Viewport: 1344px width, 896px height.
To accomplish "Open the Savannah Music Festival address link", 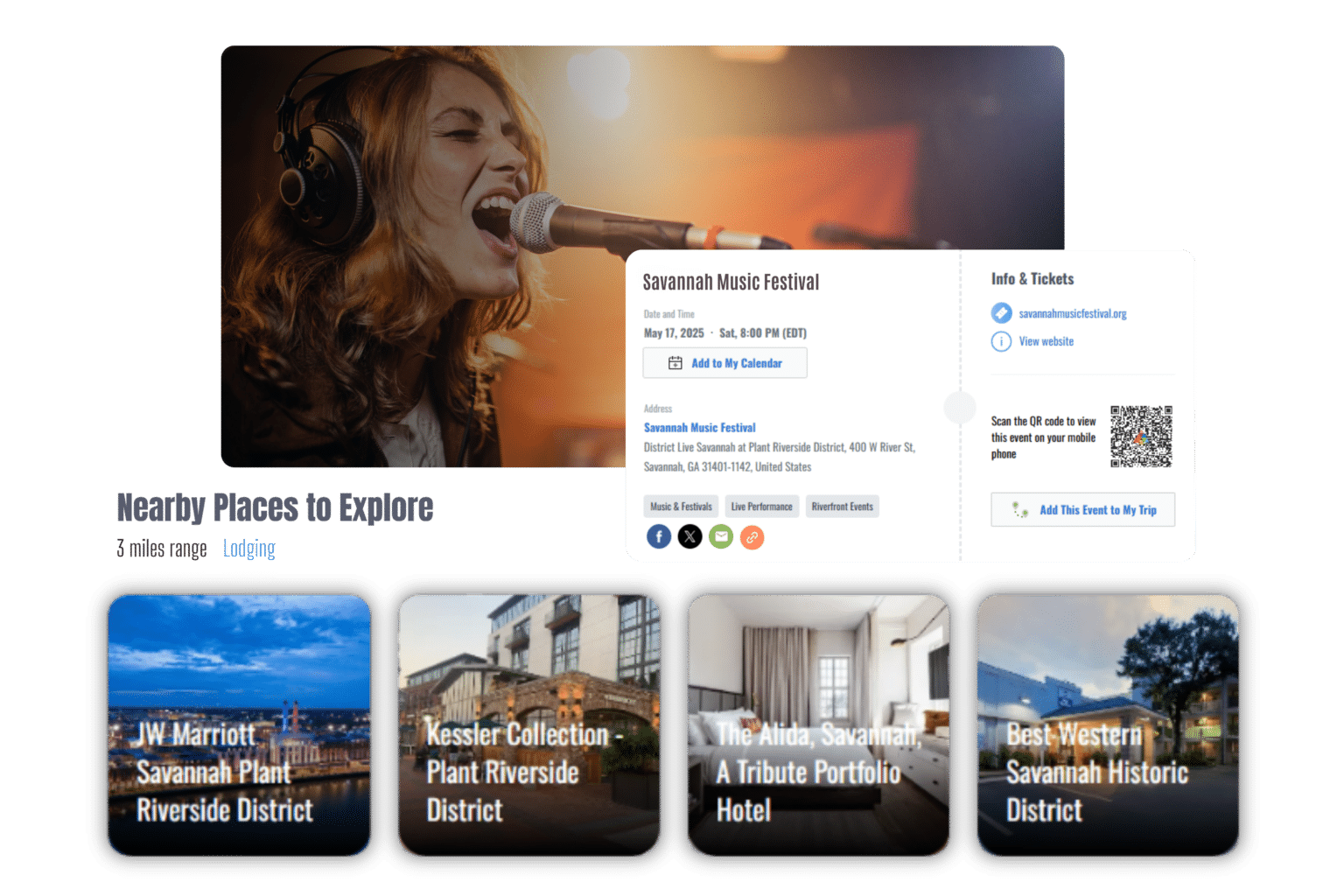I will [700, 428].
